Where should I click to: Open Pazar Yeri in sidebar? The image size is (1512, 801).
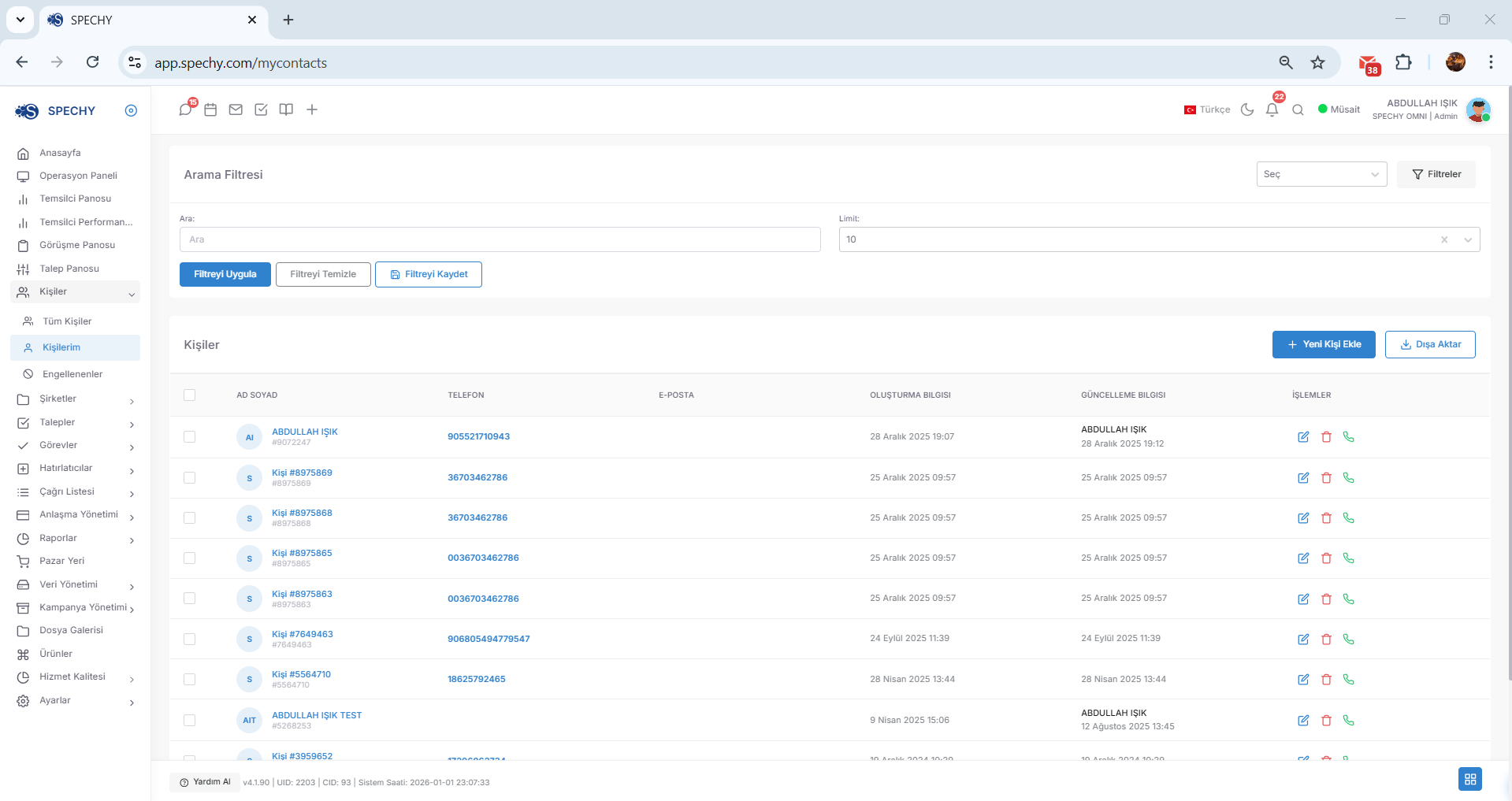61,561
